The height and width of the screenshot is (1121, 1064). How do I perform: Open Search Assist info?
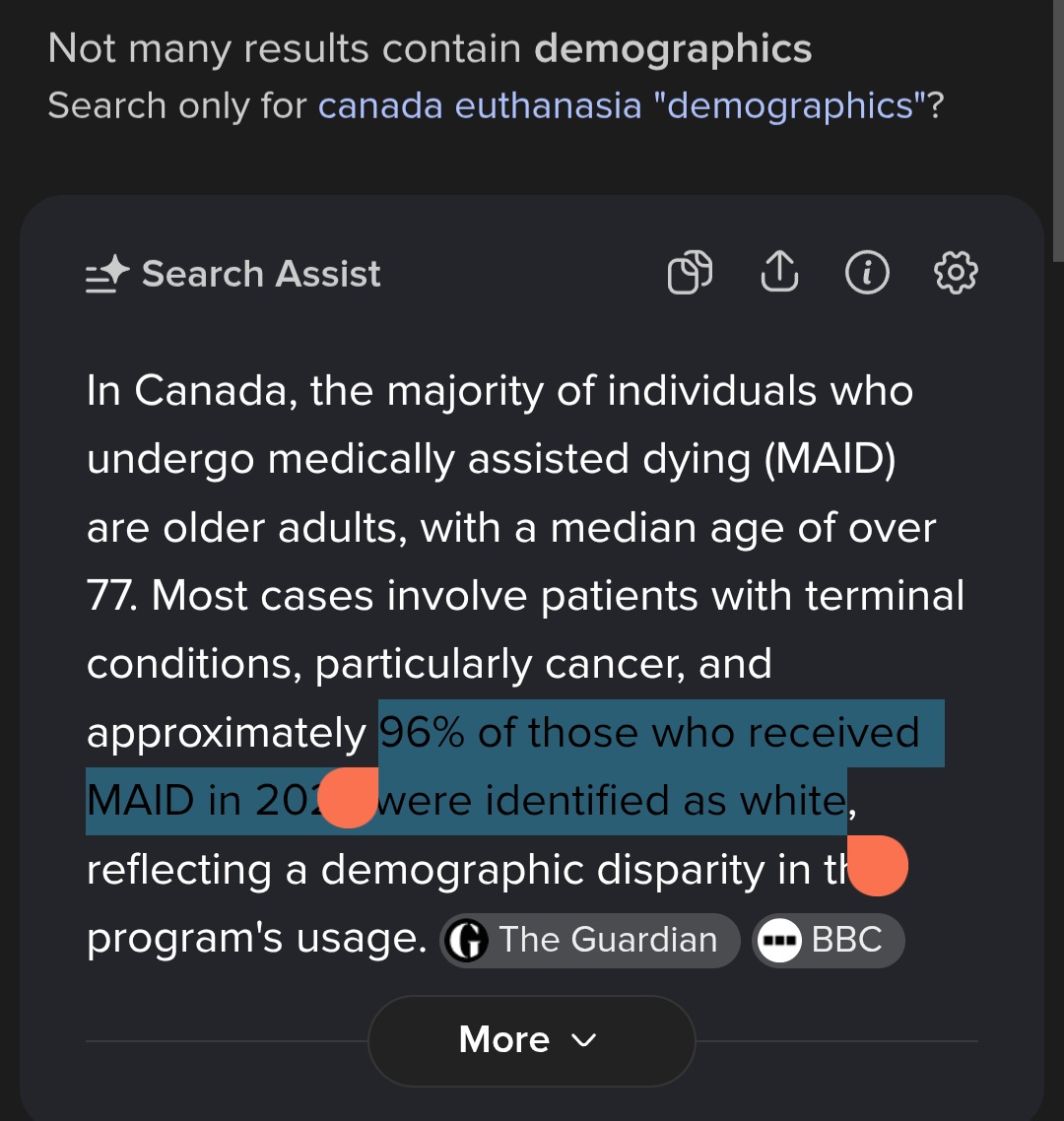coord(867,273)
